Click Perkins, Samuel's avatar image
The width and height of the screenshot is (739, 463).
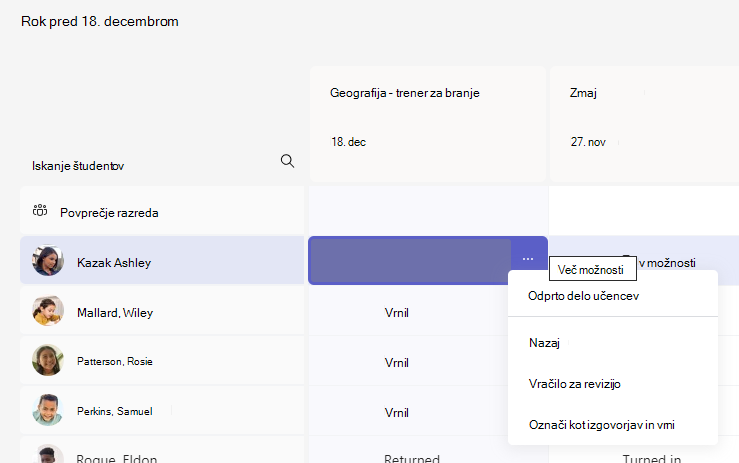(48, 410)
